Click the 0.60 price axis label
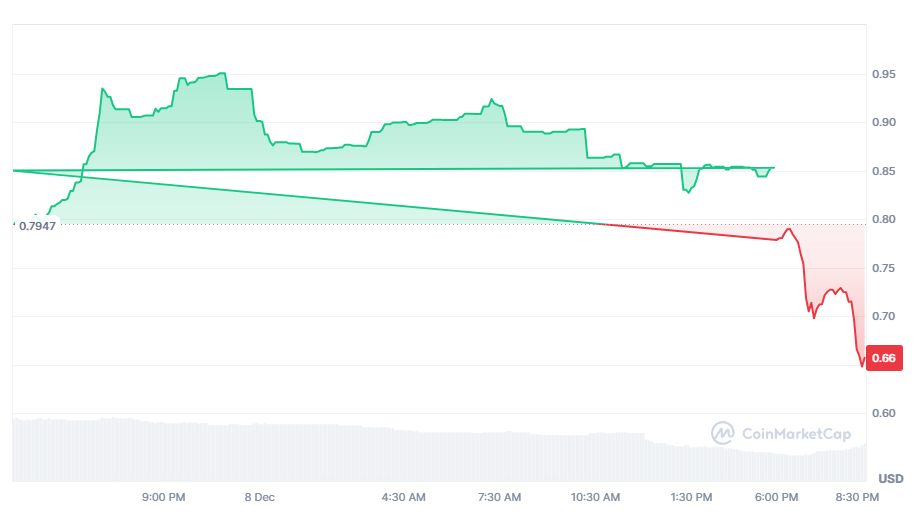 pos(883,413)
